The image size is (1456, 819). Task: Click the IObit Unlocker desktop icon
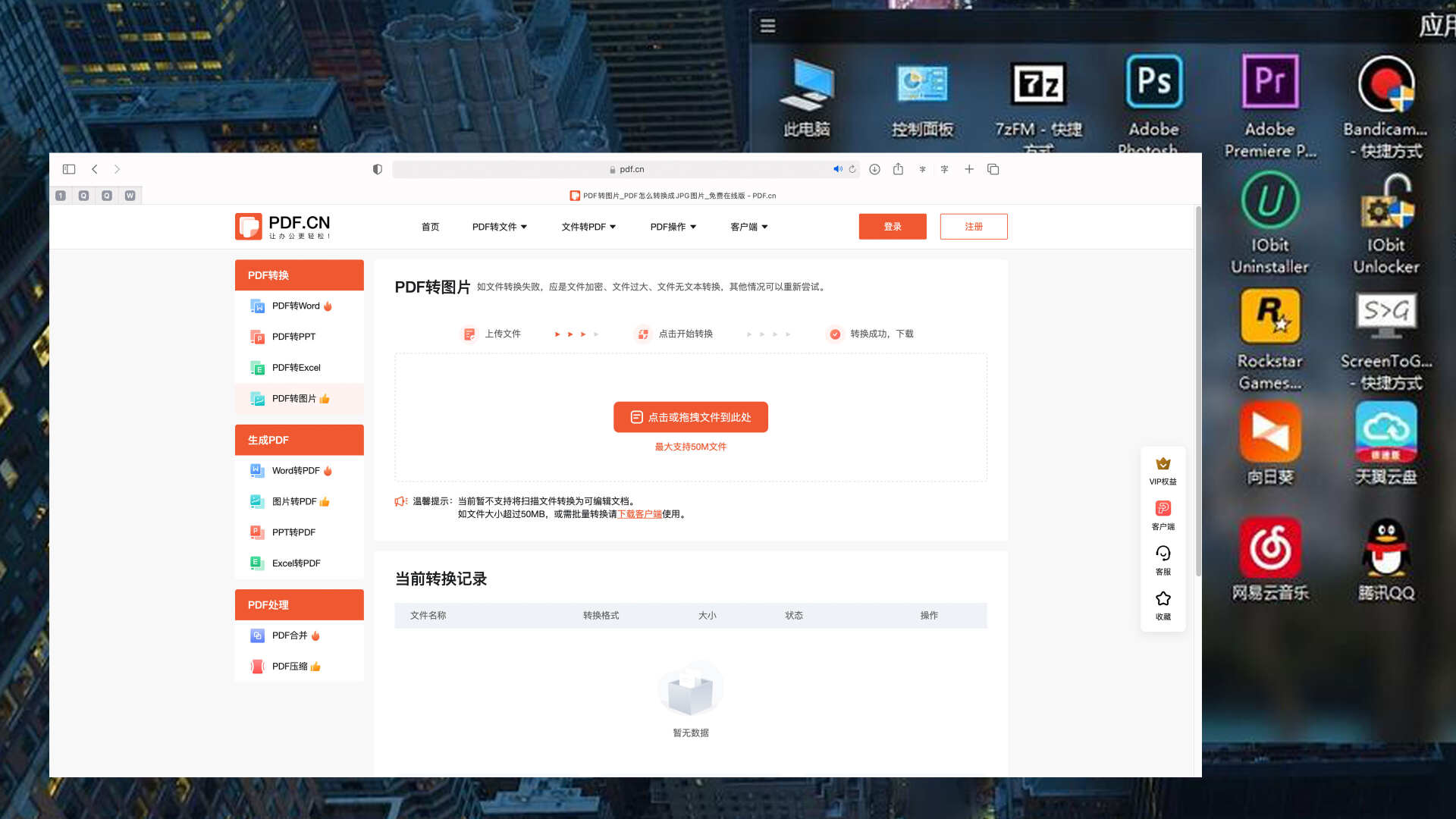click(x=1386, y=223)
